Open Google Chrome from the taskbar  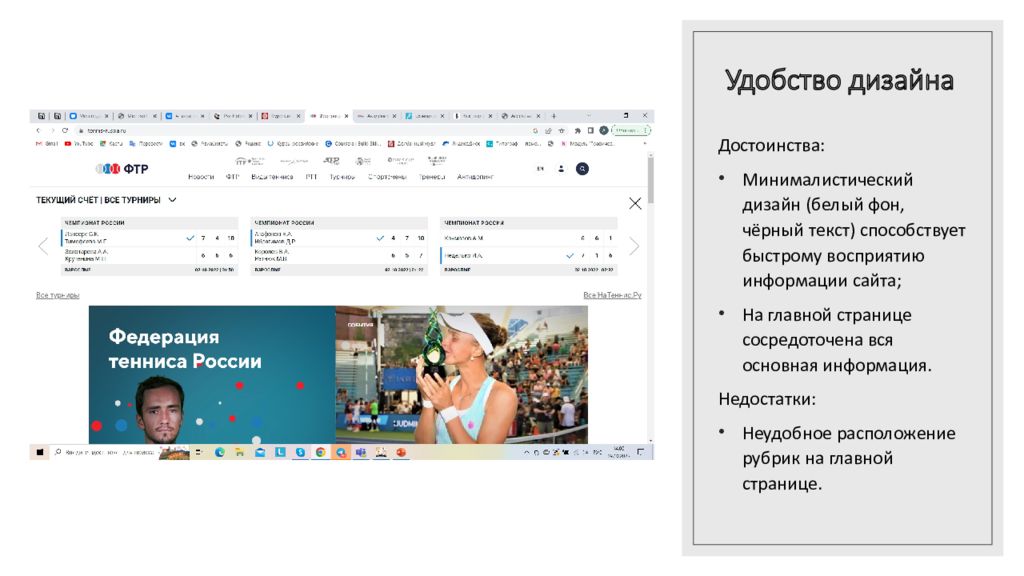(x=321, y=452)
